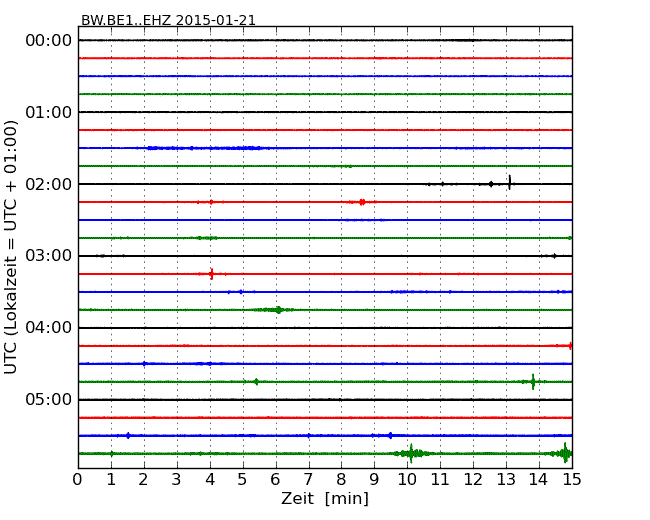Click the red event near minute 8.6 below 02:00
This screenshot has height=520, width=650.
[362, 202]
